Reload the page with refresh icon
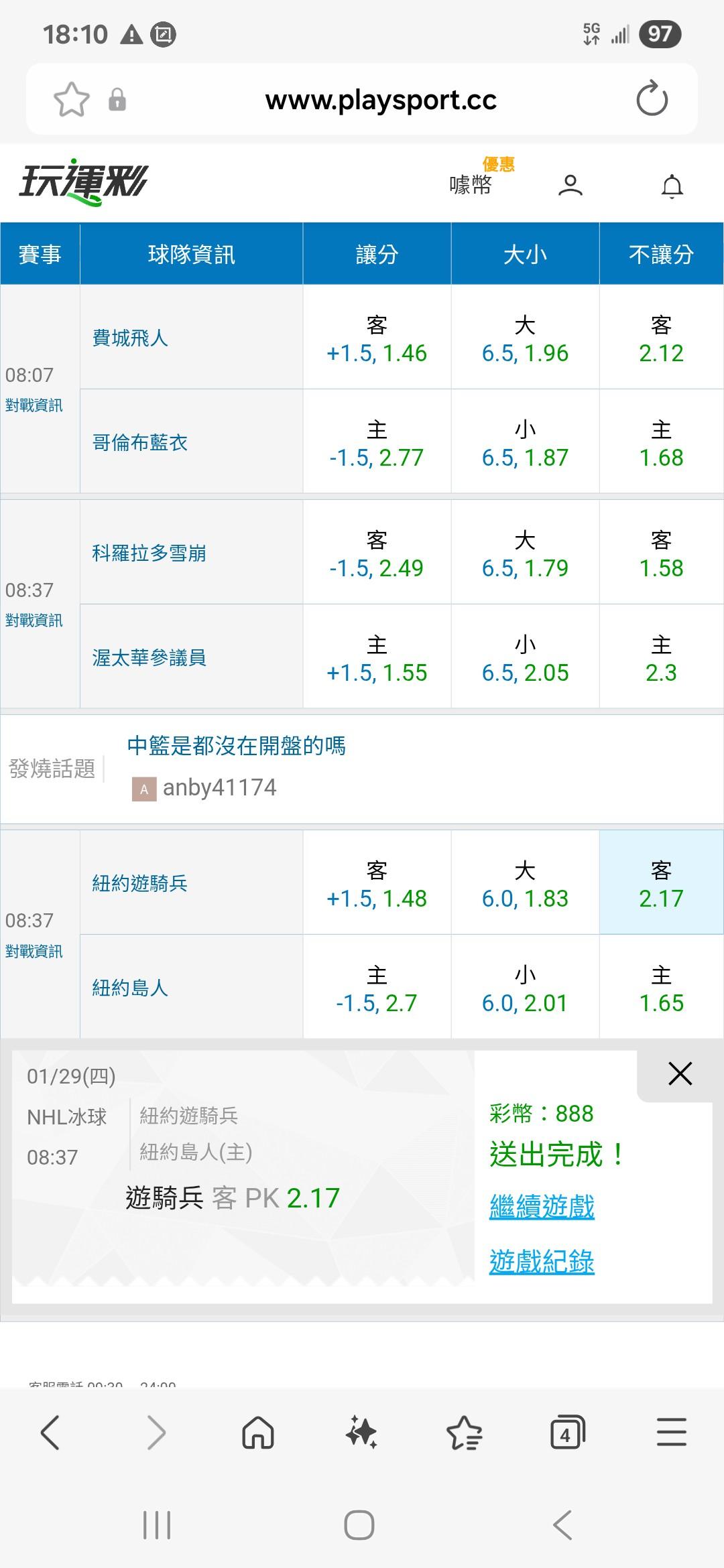Viewport: 724px width, 1568px height. (652, 100)
